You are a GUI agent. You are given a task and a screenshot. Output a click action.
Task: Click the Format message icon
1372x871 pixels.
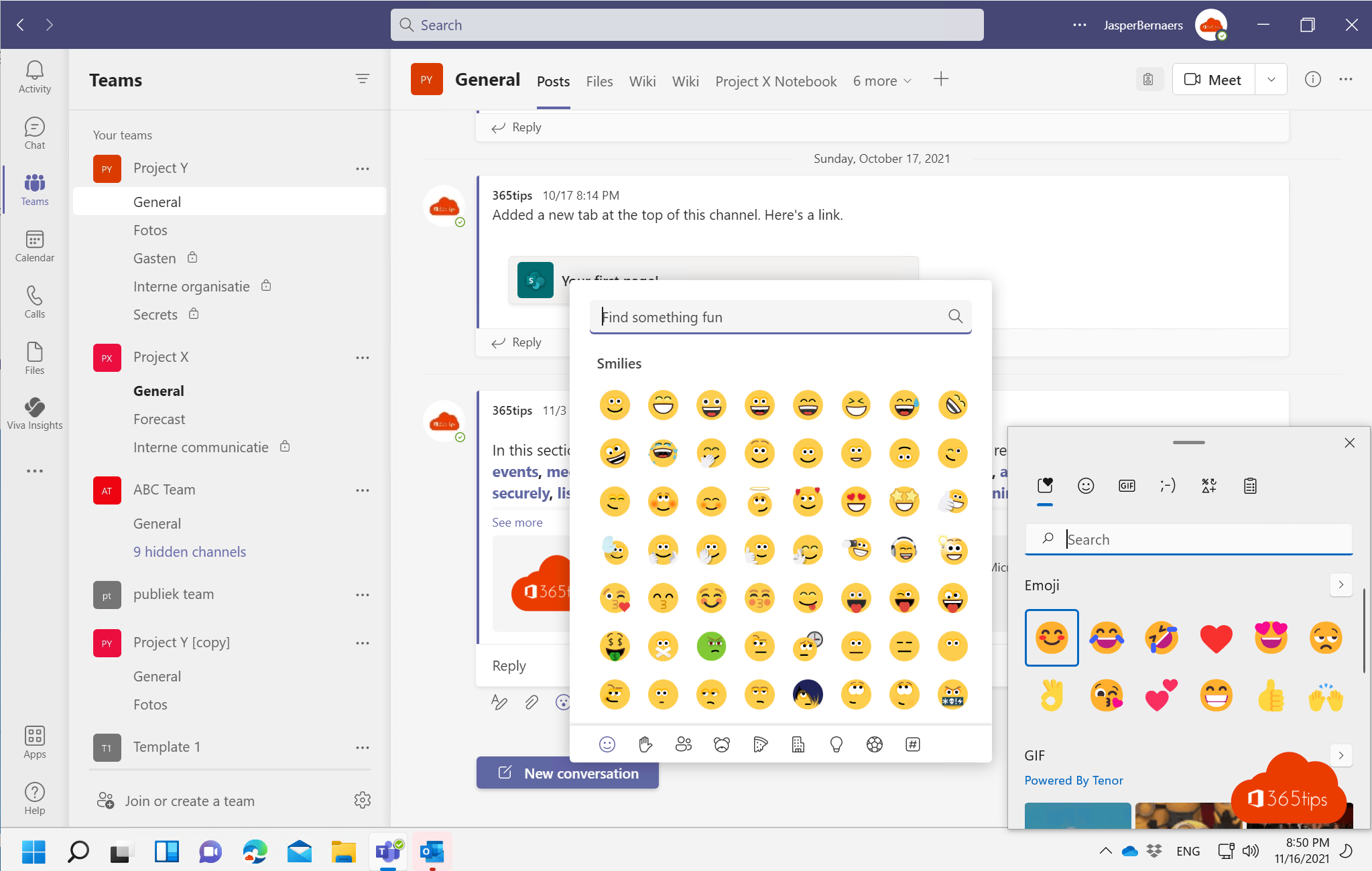pyautogui.click(x=499, y=701)
